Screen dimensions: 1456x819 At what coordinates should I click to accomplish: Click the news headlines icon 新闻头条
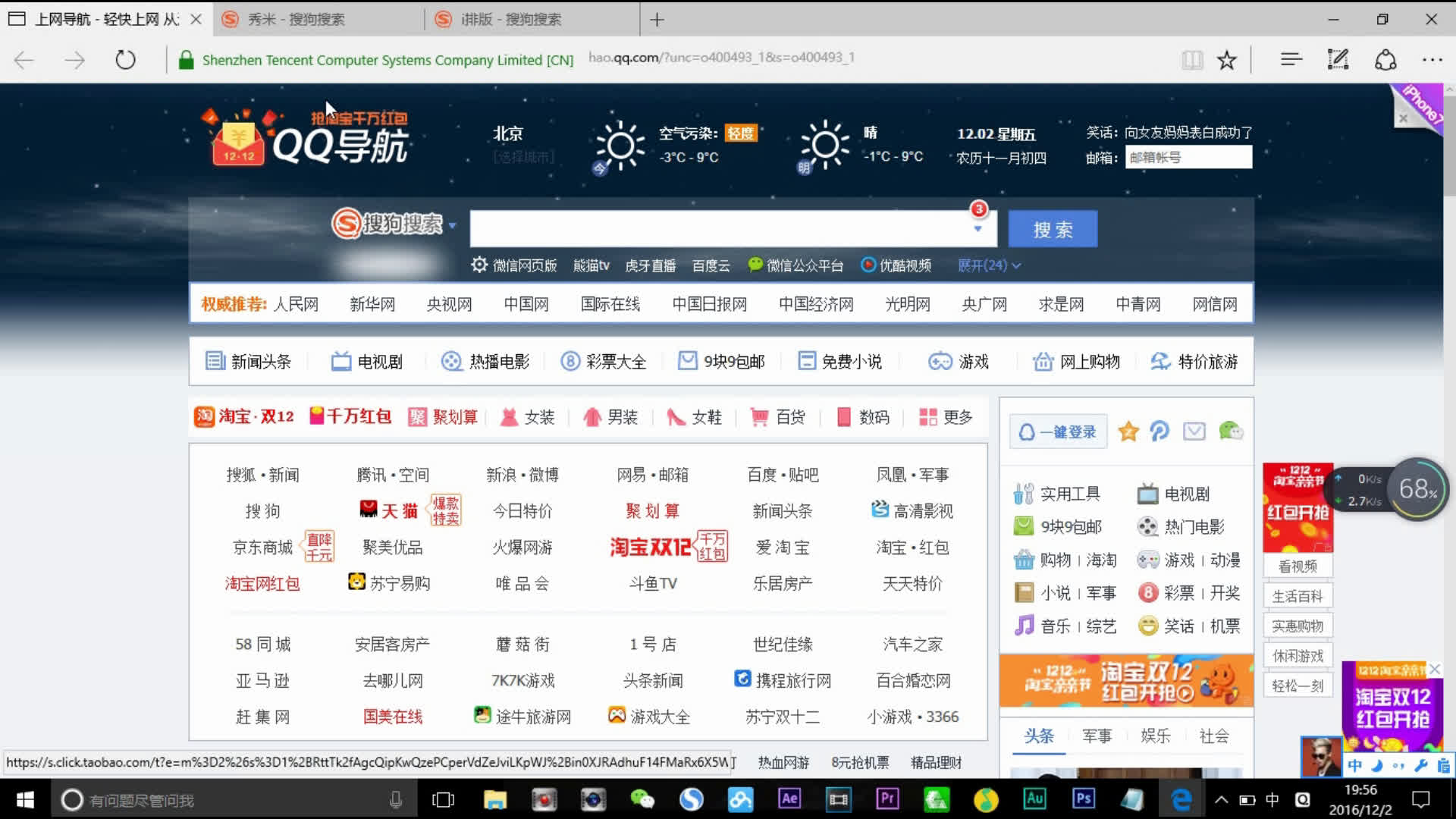click(215, 361)
